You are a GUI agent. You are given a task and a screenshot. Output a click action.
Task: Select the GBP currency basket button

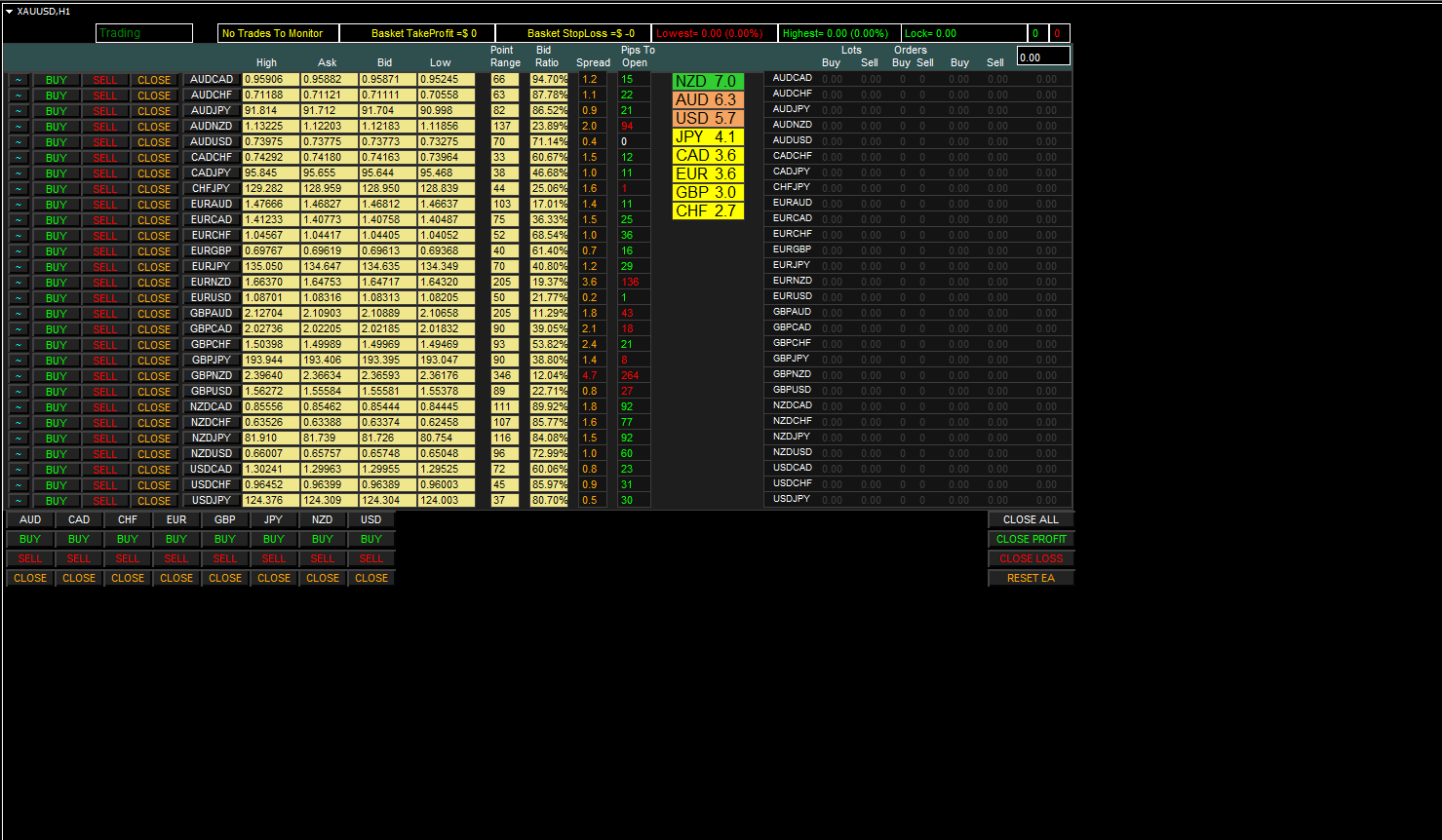pos(225,519)
